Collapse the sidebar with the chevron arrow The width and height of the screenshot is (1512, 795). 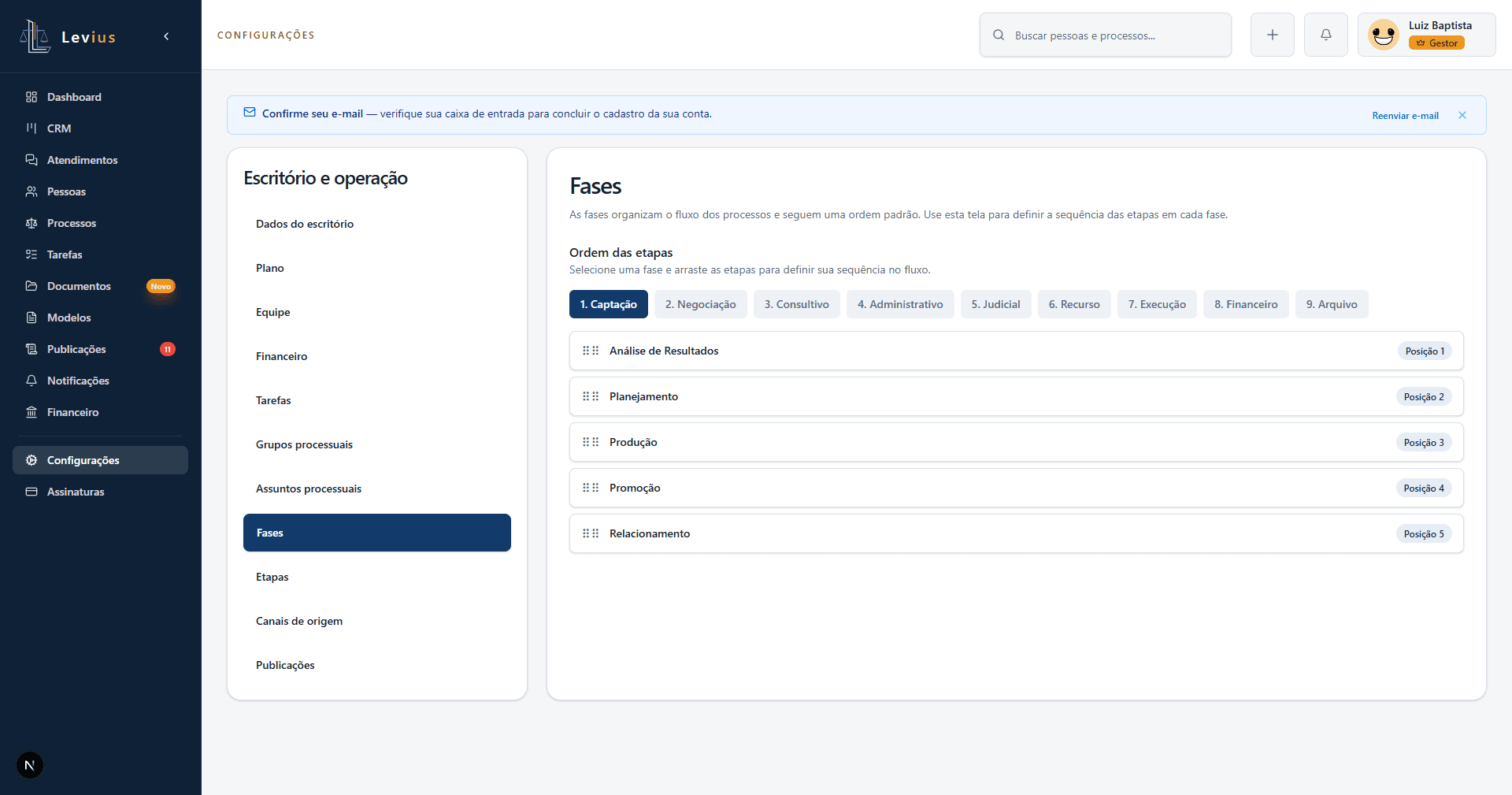(166, 36)
